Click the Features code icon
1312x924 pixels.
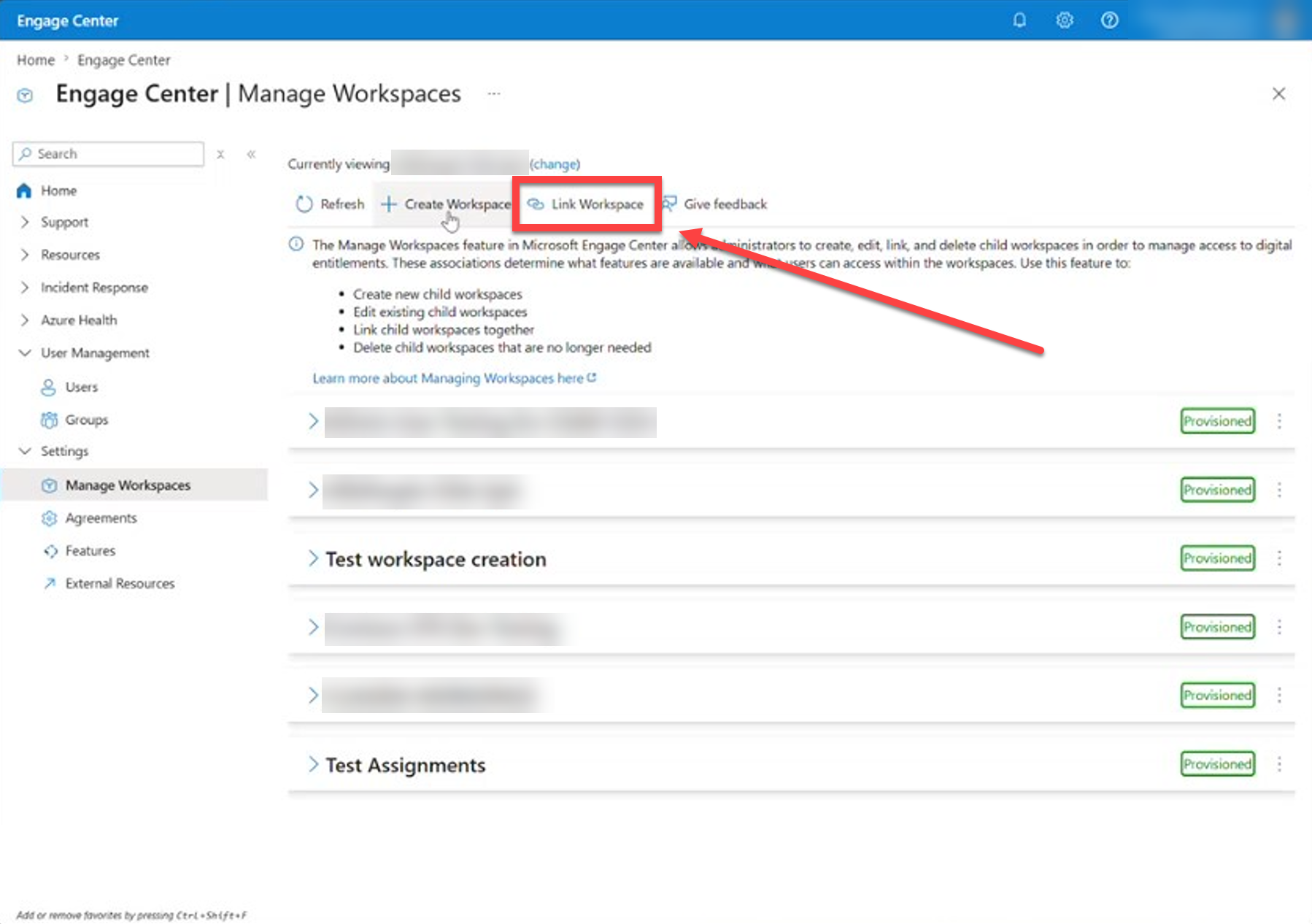pos(50,551)
